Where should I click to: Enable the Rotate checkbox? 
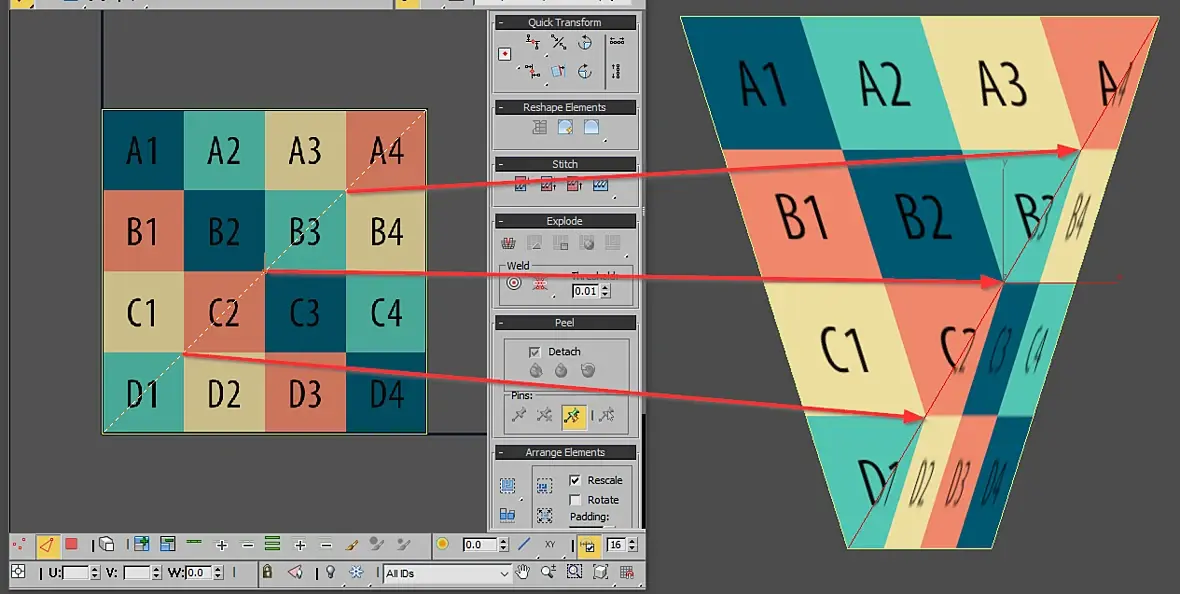575,500
